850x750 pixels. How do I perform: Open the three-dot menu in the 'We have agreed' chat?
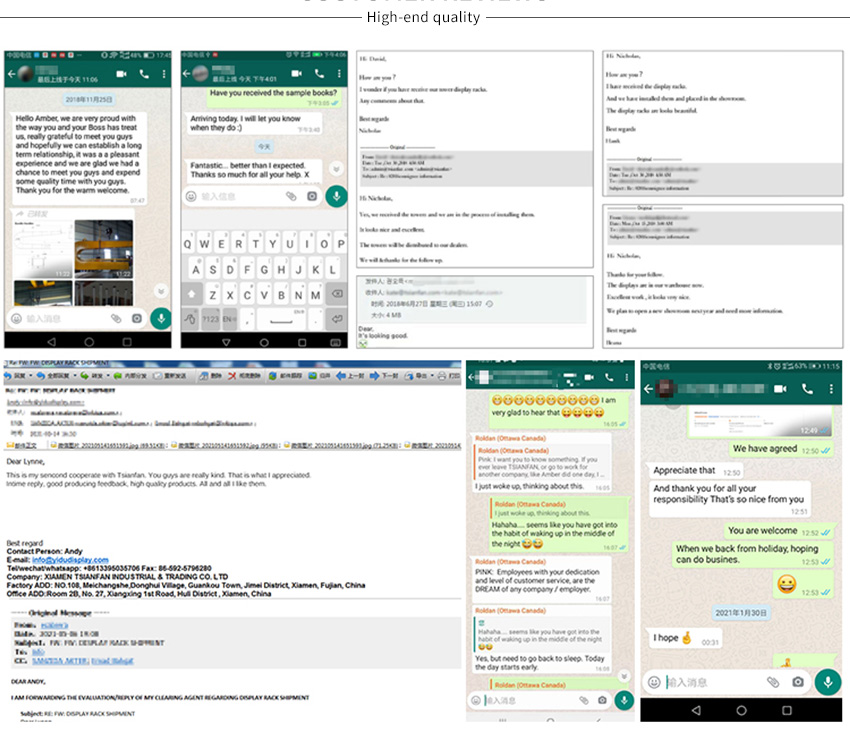(831, 389)
